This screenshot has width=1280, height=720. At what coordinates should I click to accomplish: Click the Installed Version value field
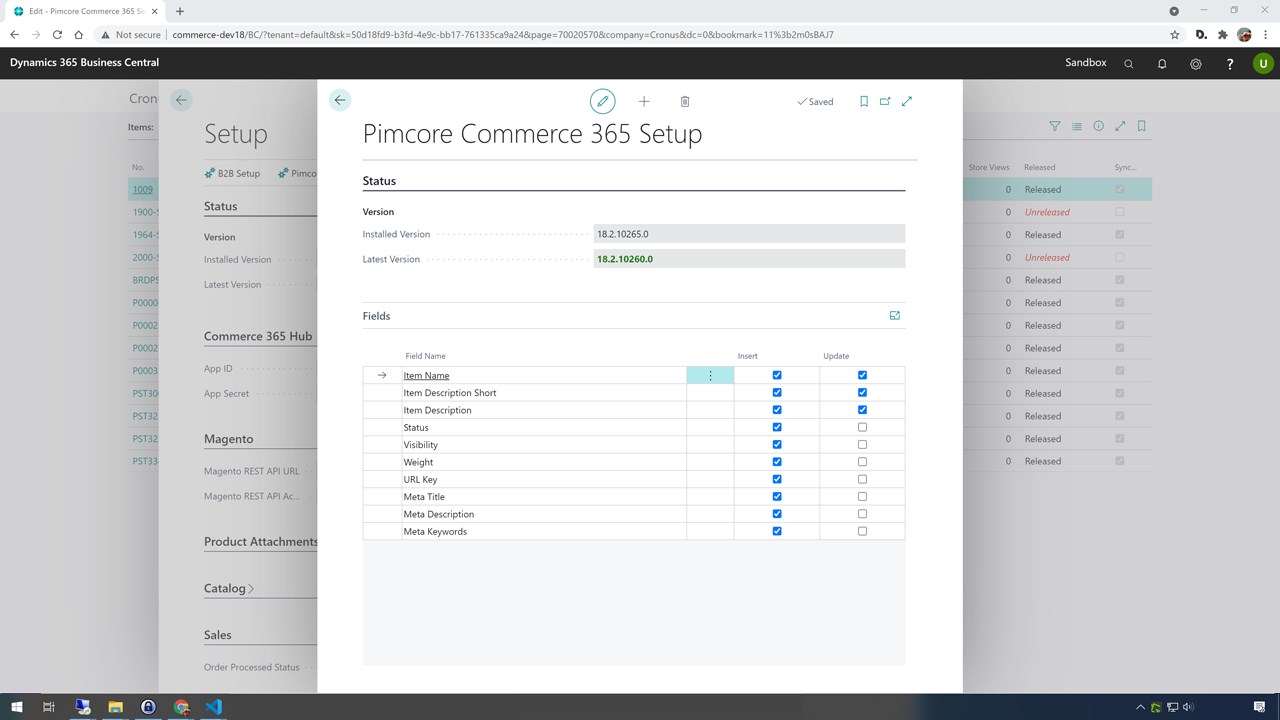tap(749, 234)
